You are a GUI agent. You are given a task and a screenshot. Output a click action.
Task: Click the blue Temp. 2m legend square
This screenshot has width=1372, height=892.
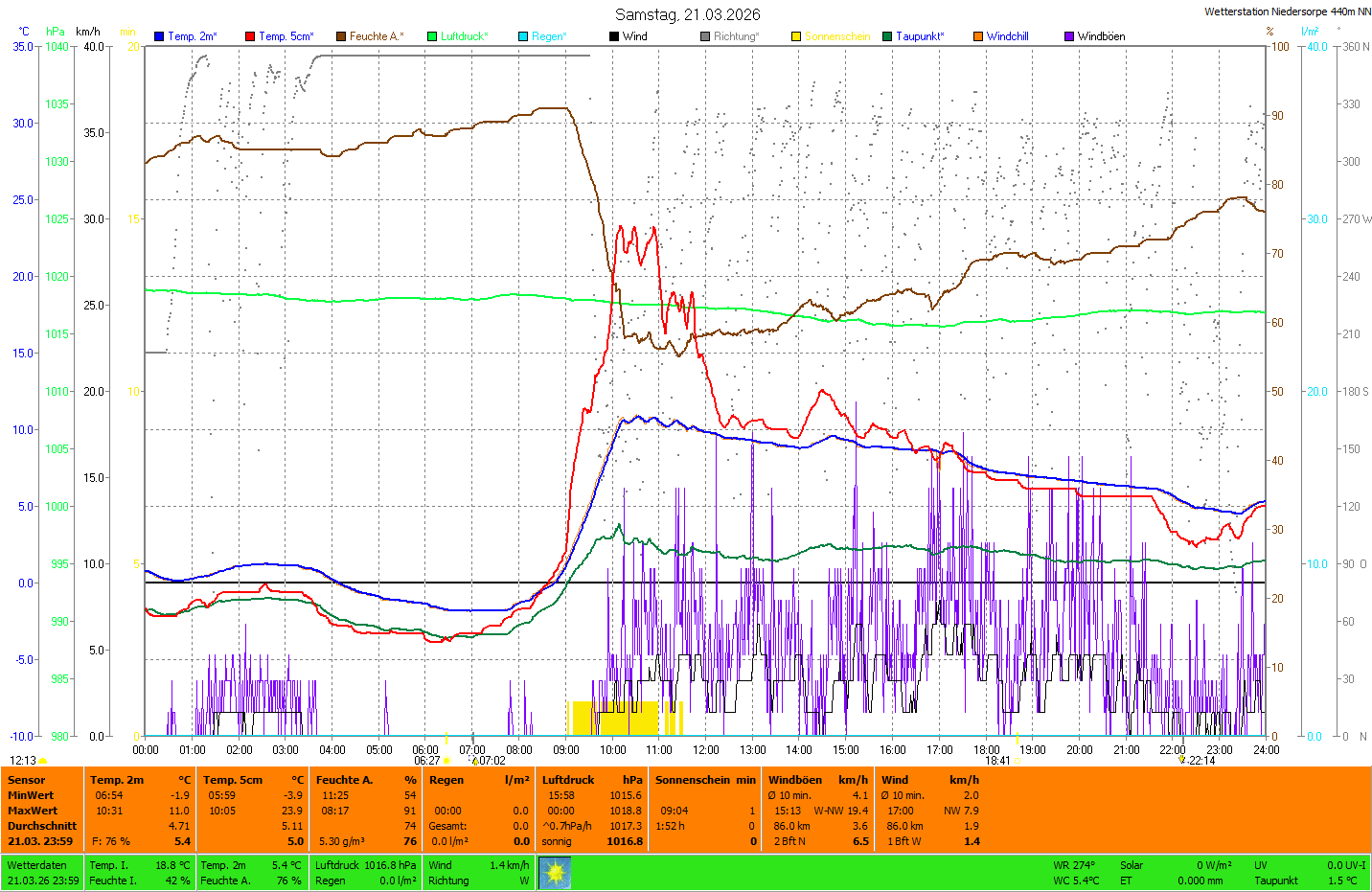pos(159,36)
